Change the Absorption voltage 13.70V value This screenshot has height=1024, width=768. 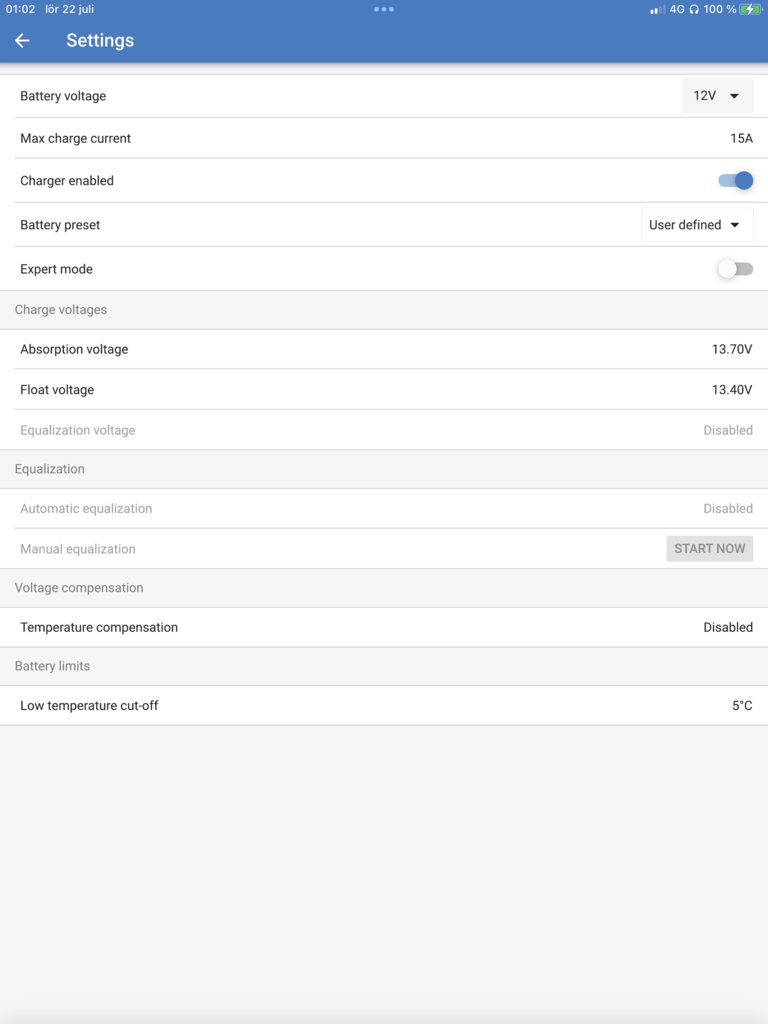(x=731, y=350)
